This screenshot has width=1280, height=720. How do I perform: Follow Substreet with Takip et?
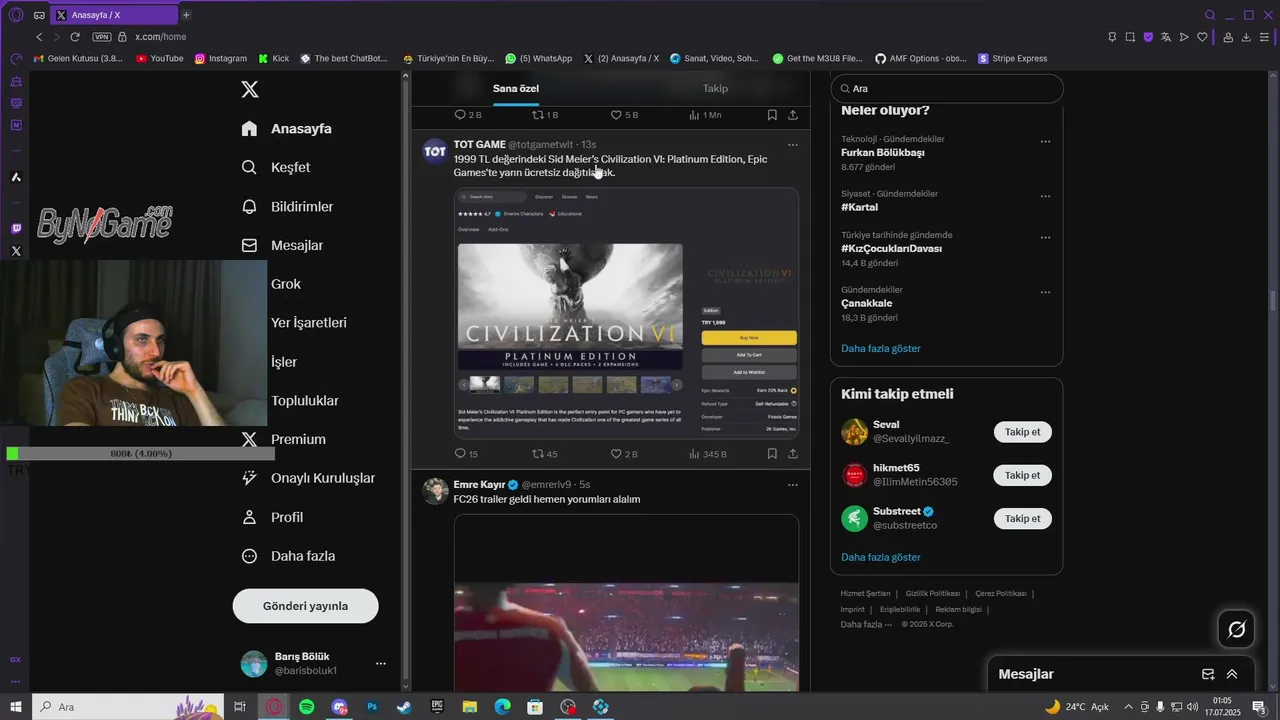[1022, 518]
